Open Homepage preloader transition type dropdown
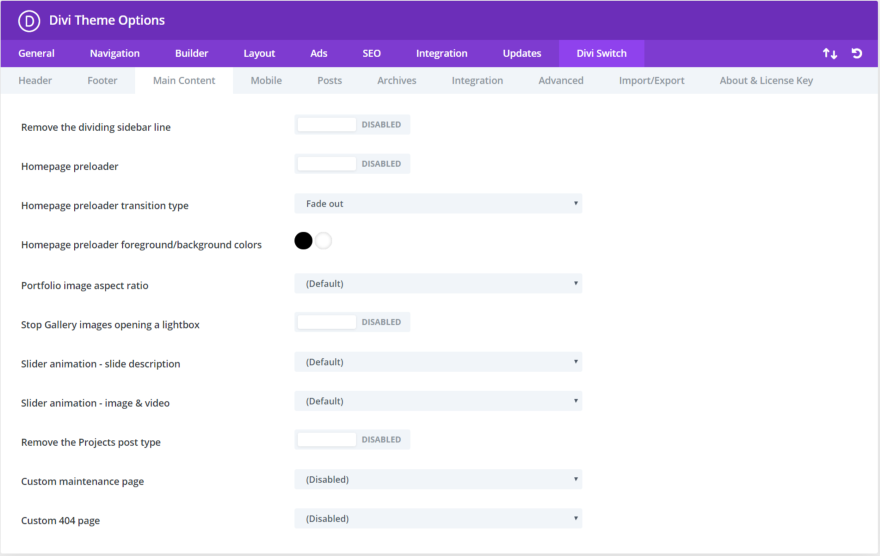 click(438, 204)
